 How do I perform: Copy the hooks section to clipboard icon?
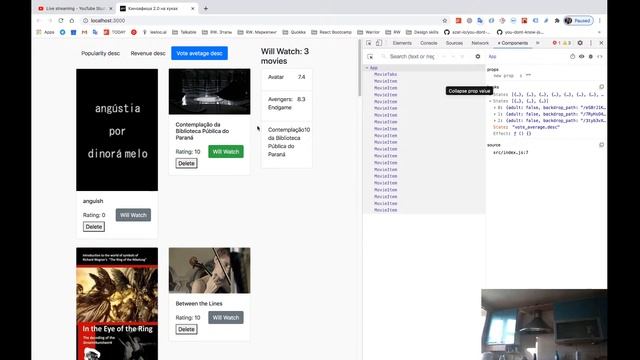(602, 87)
